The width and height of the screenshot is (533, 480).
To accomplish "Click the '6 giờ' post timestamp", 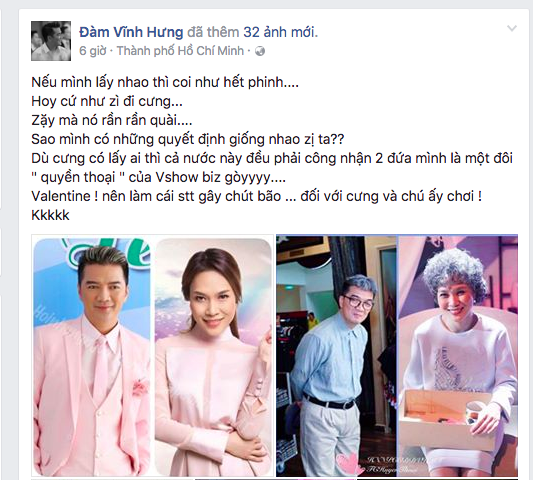I will pos(92,51).
